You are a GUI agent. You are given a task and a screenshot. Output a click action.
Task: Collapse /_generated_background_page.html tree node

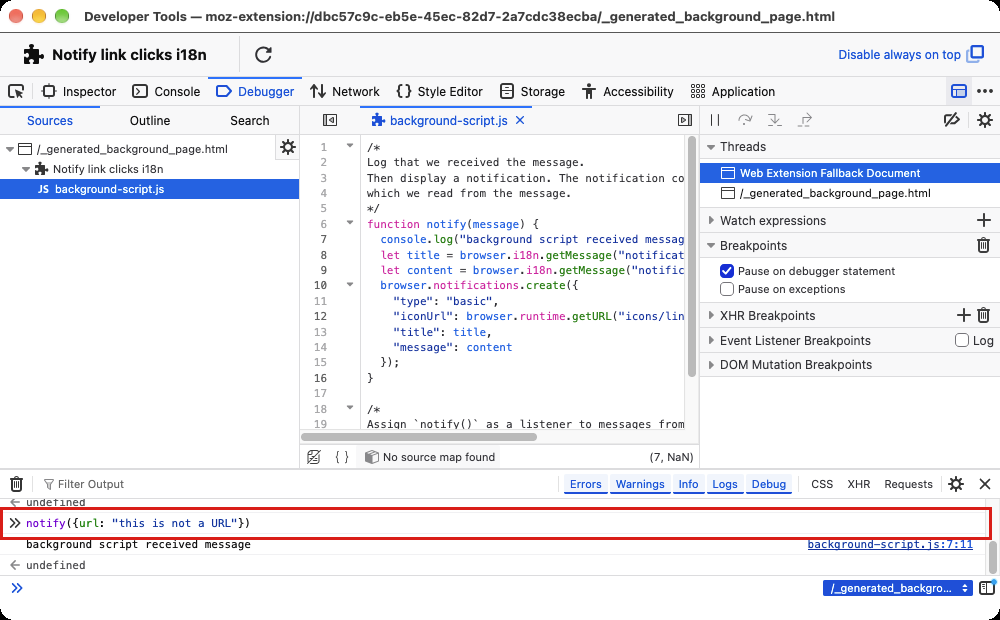(x=10, y=149)
